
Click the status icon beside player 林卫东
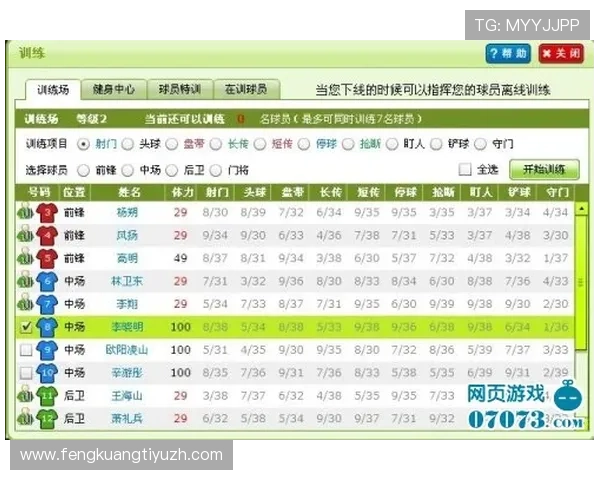(26, 280)
